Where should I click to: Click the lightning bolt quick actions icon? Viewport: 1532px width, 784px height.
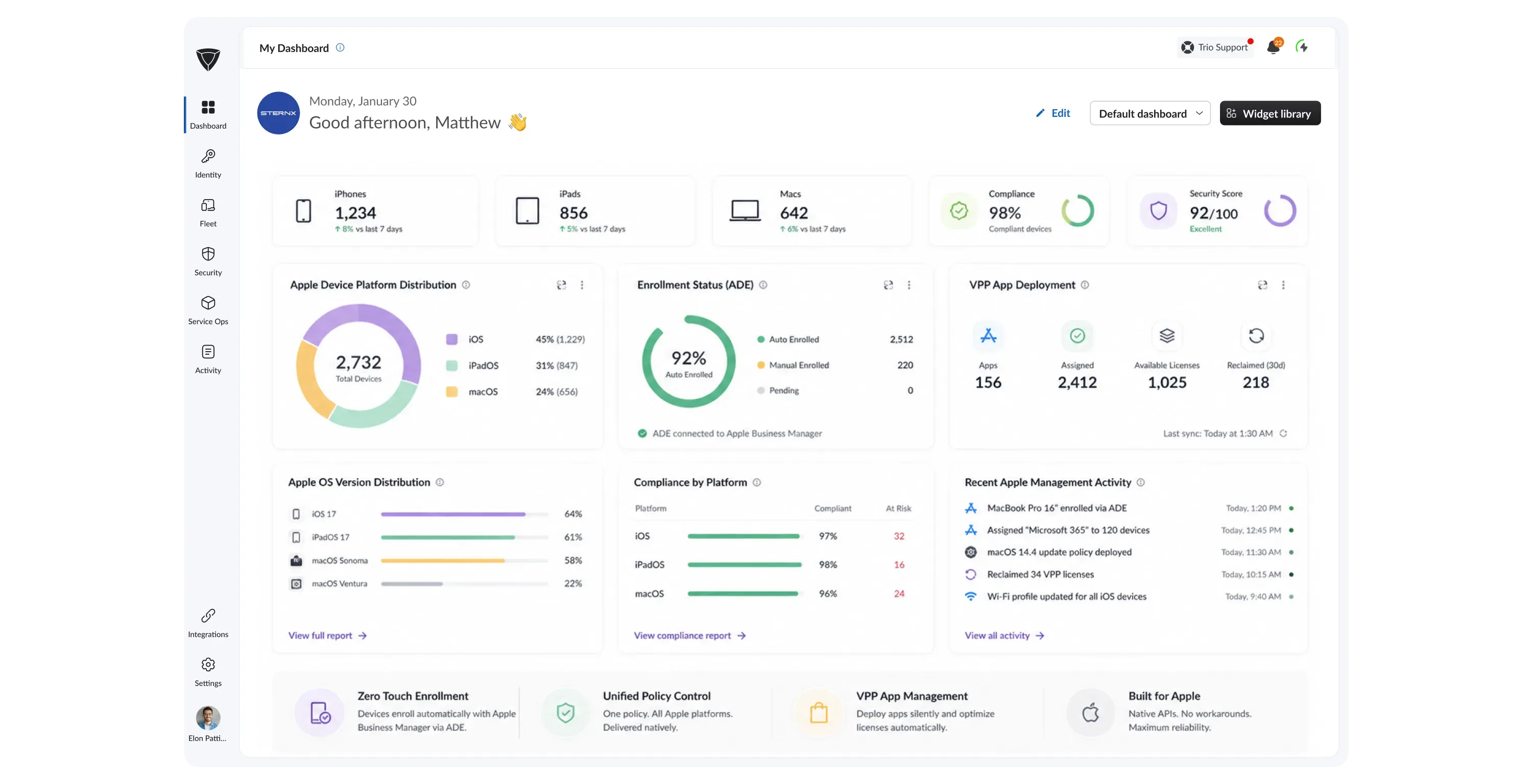tap(1302, 46)
